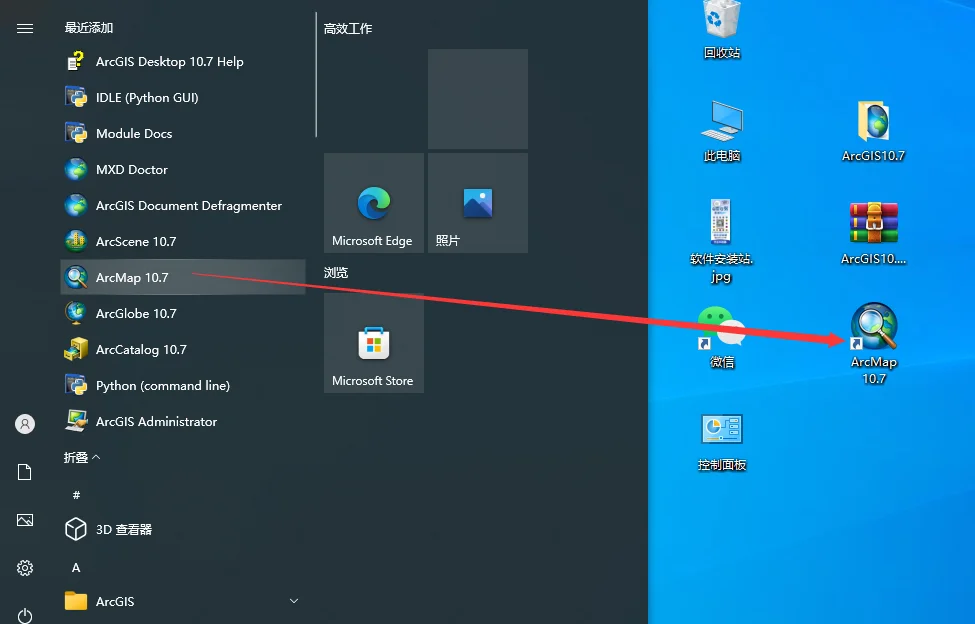Open IDLE (Python GUI)
975x624 pixels.
click(183, 98)
